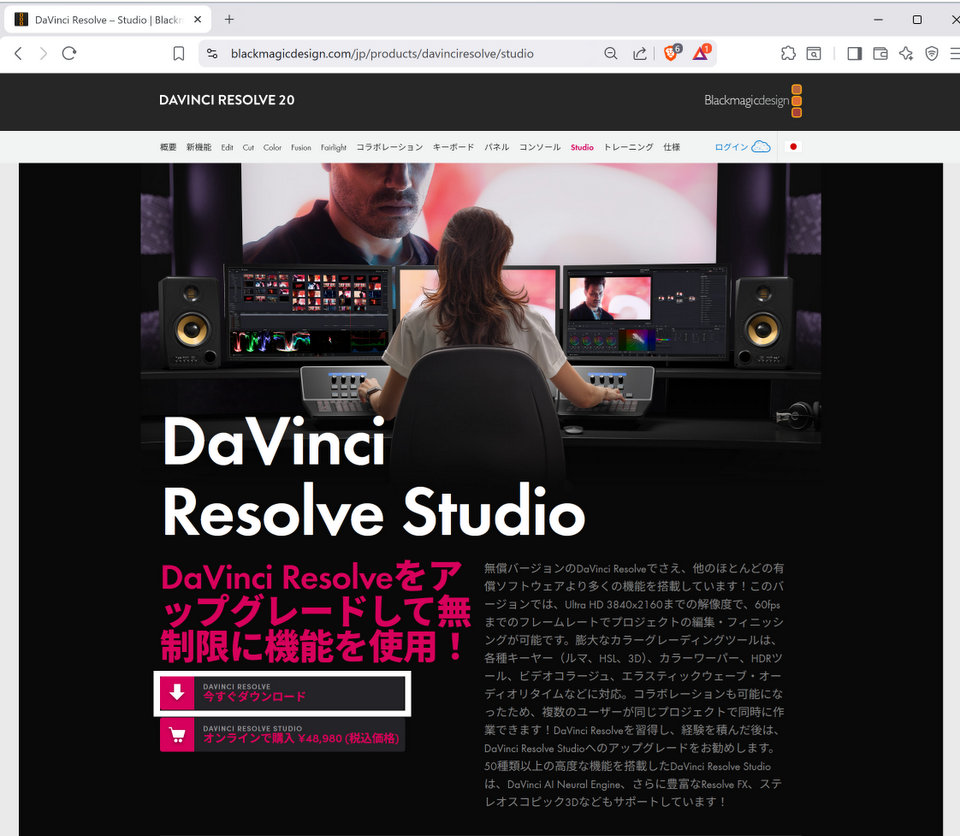Click the address bar URL field
The width and height of the screenshot is (960, 836).
(x=400, y=54)
